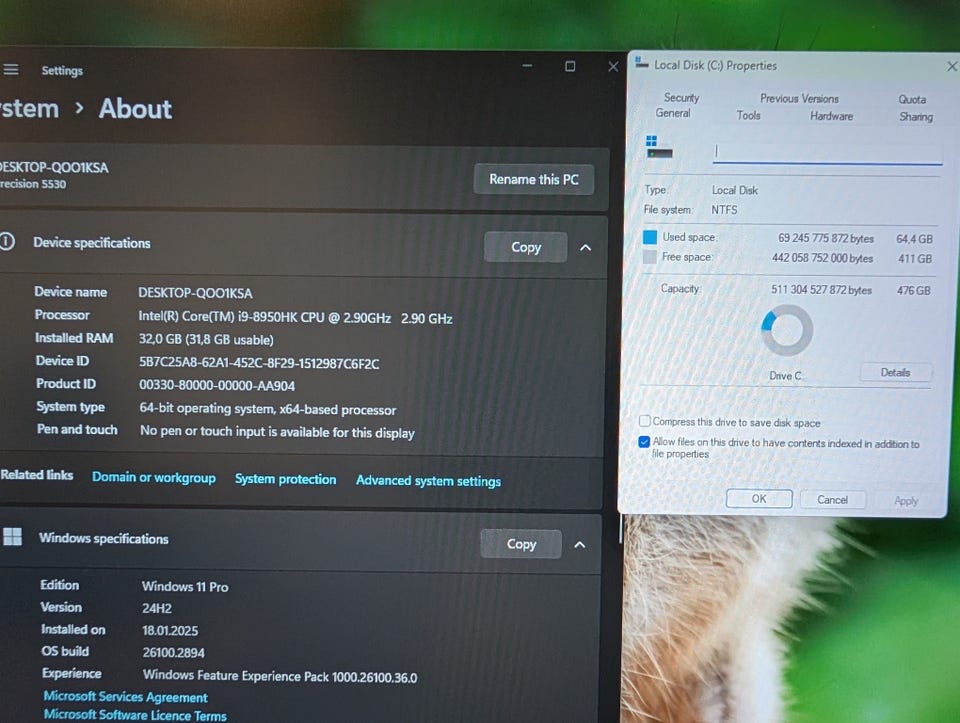960x723 pixels.
Task: Open the Quota tab
Action: pos(912,100)
